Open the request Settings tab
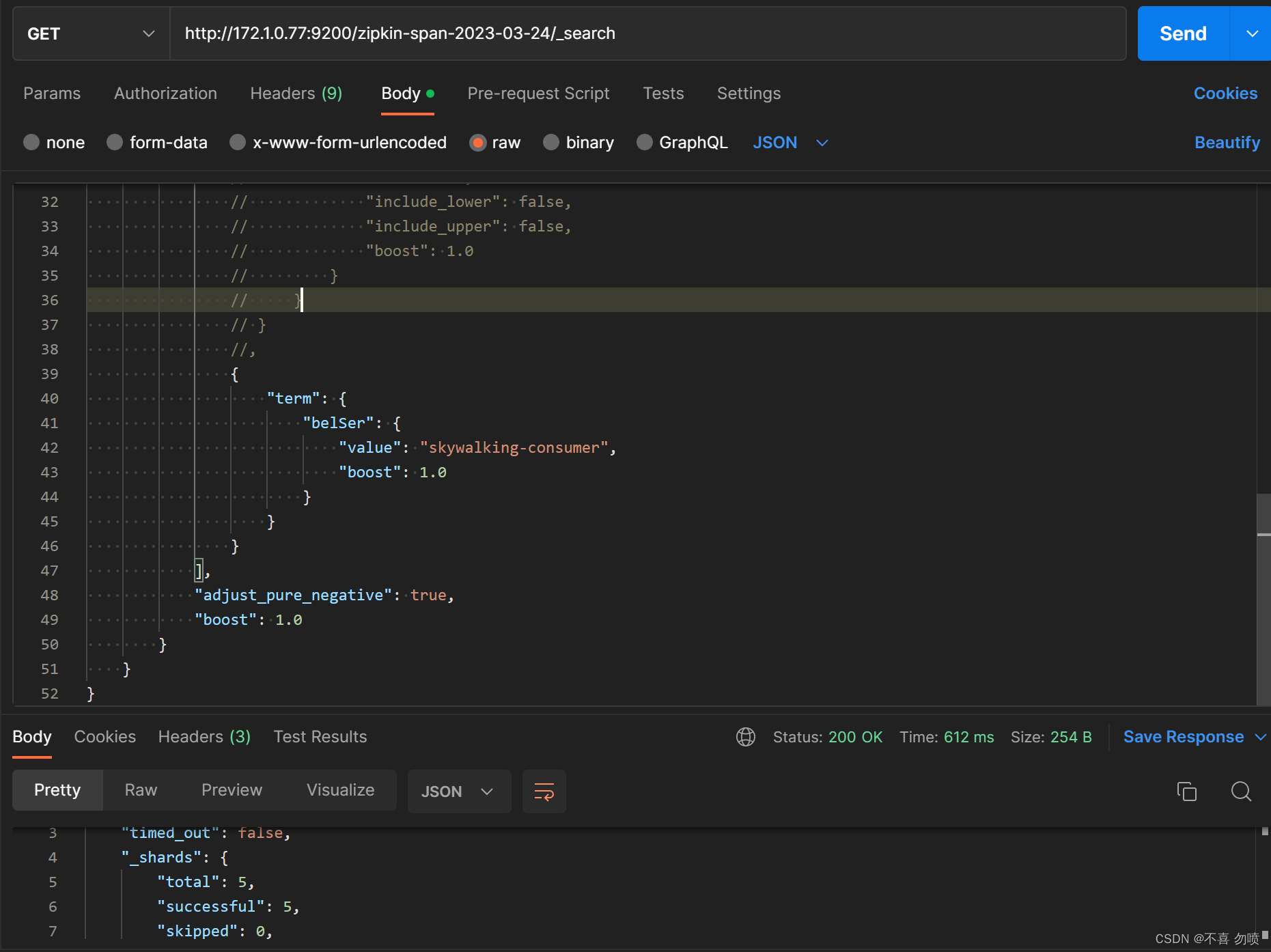This screenshot has width=1271, height=952. (x=749, y=94)
